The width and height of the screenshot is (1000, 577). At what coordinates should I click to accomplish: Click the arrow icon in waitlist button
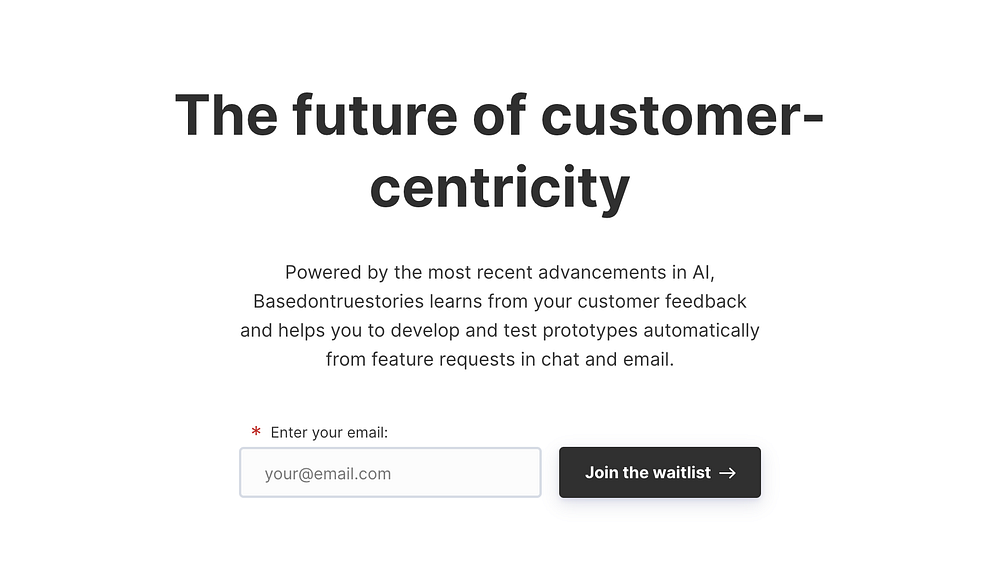pyautogui.click(x=728, y=473)
